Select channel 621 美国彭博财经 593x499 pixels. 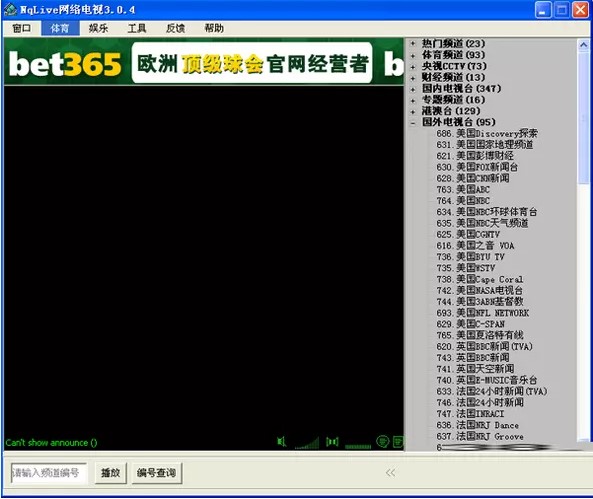click(475, 156)
